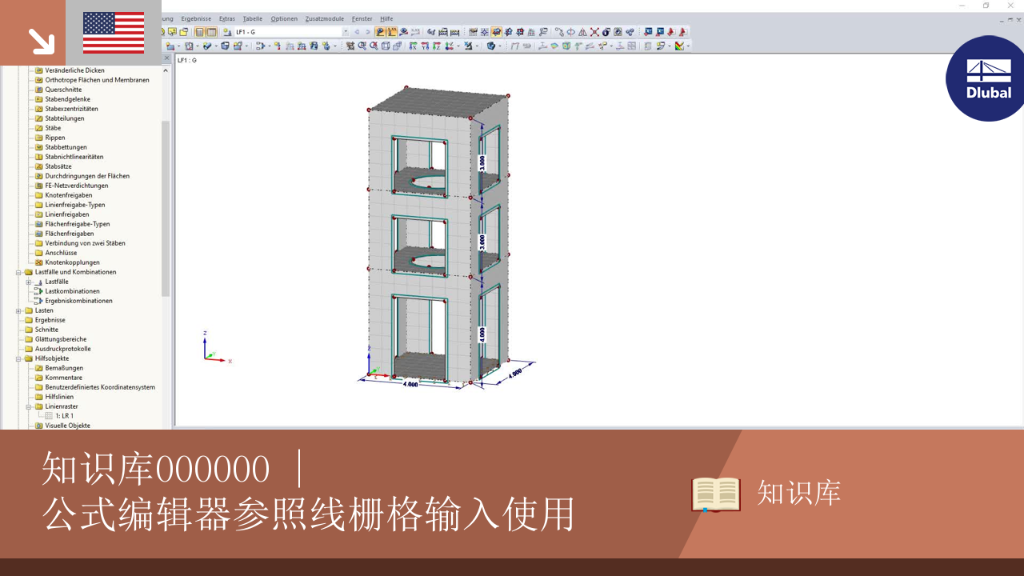Image resolution: width=1024 pixels, height=576 pixels.
Task: Open the Ergebnisse menu
Action: (196, 19)
